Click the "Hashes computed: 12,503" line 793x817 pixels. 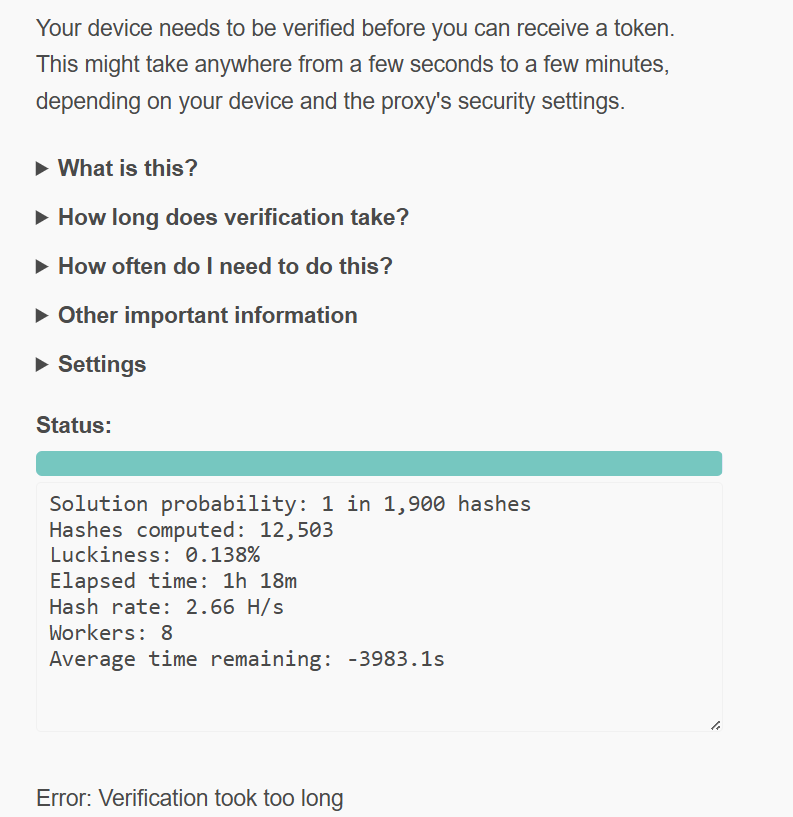tap(191, 530)
